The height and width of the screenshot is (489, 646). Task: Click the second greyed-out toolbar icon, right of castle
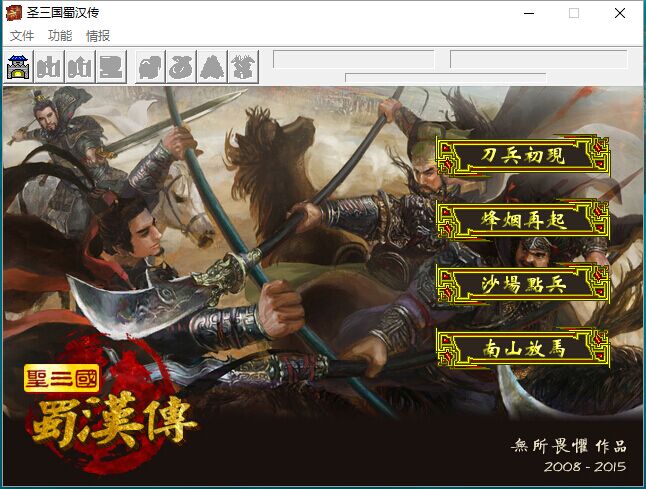(x=49, y=67)
